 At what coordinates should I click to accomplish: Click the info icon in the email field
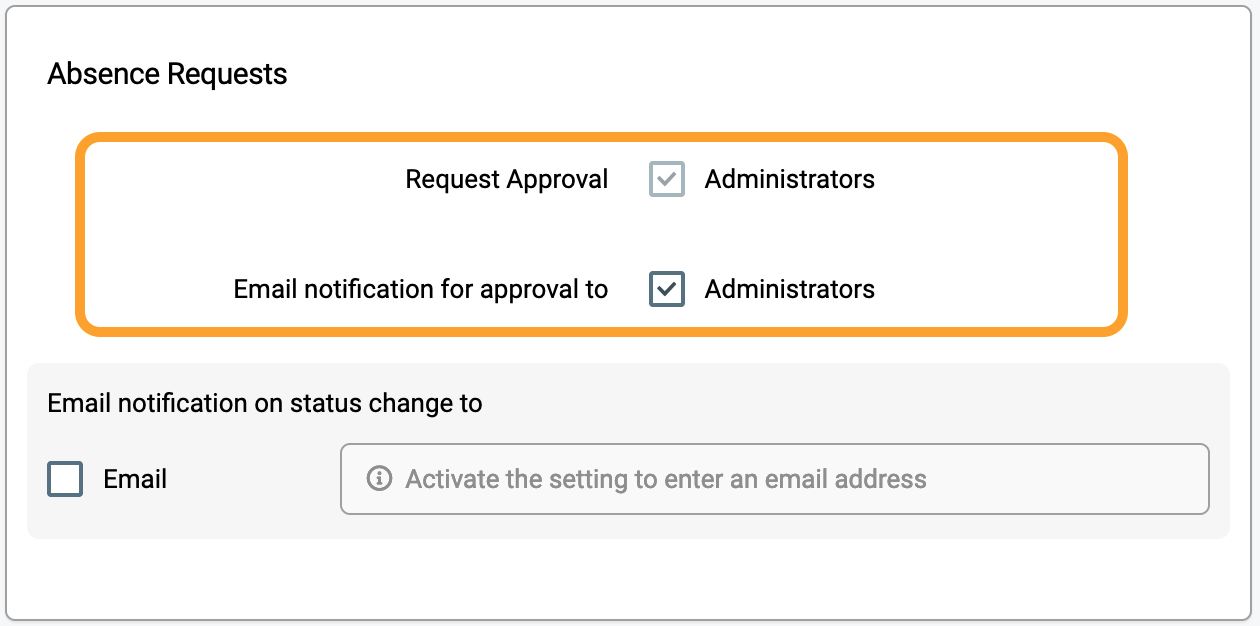point(379,479)
